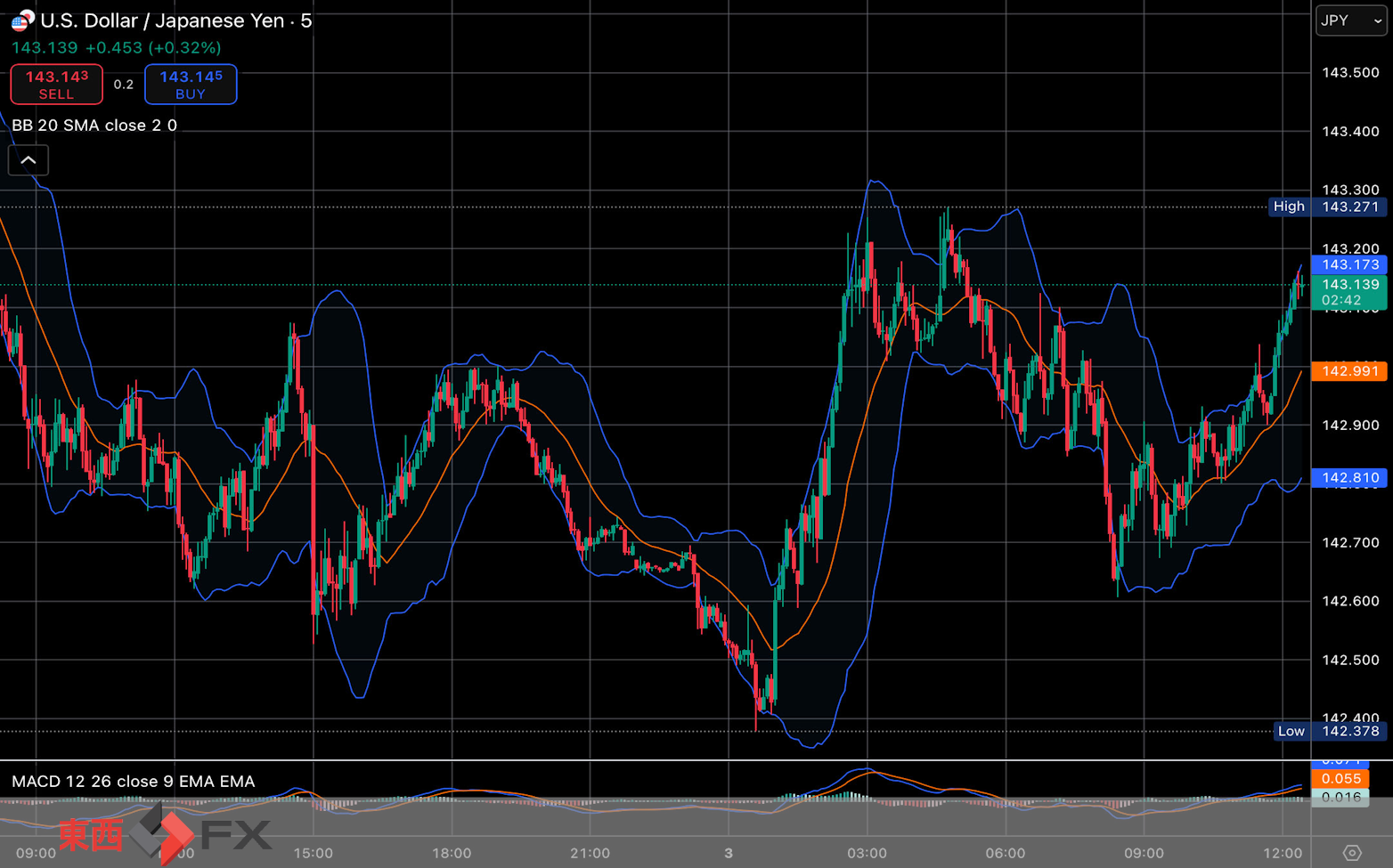This screenshot has height=868, width=1393.
Task: Collapse the indicator legend with chevron
Action: pyautogui.click(x=29, y=160)
